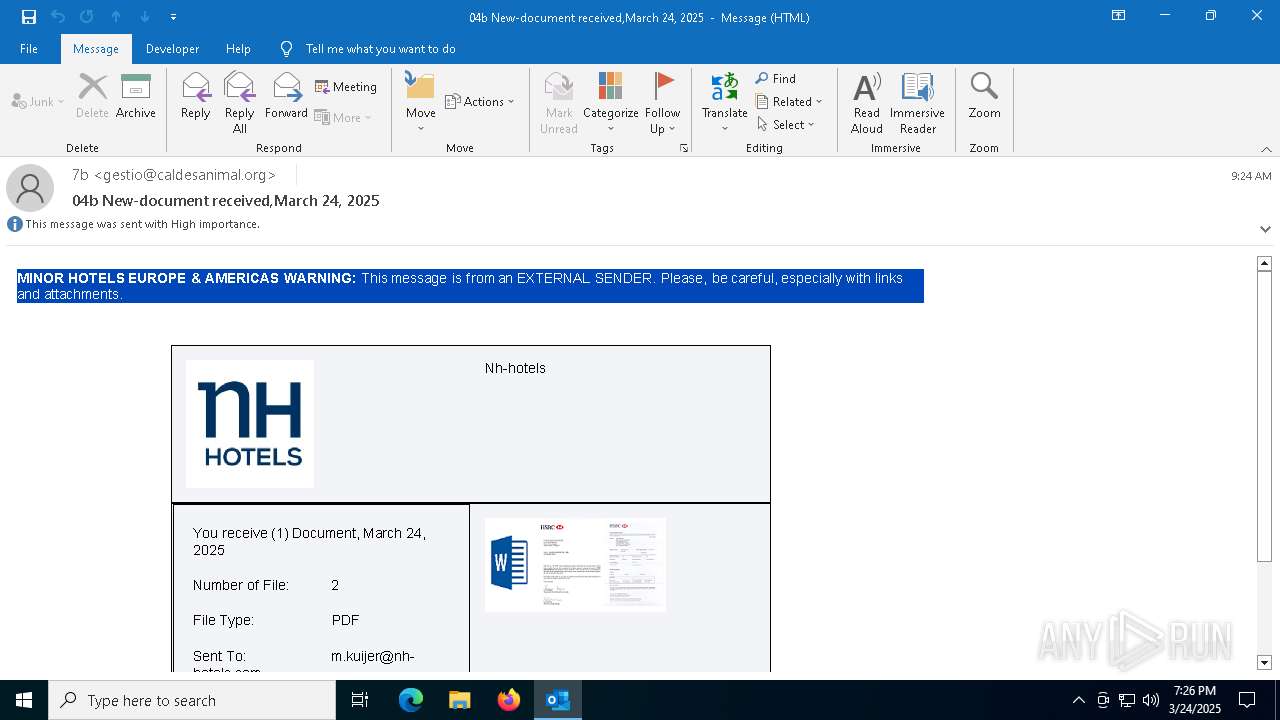Reply to the sender

pyautogui.click(x=196, y=96)
